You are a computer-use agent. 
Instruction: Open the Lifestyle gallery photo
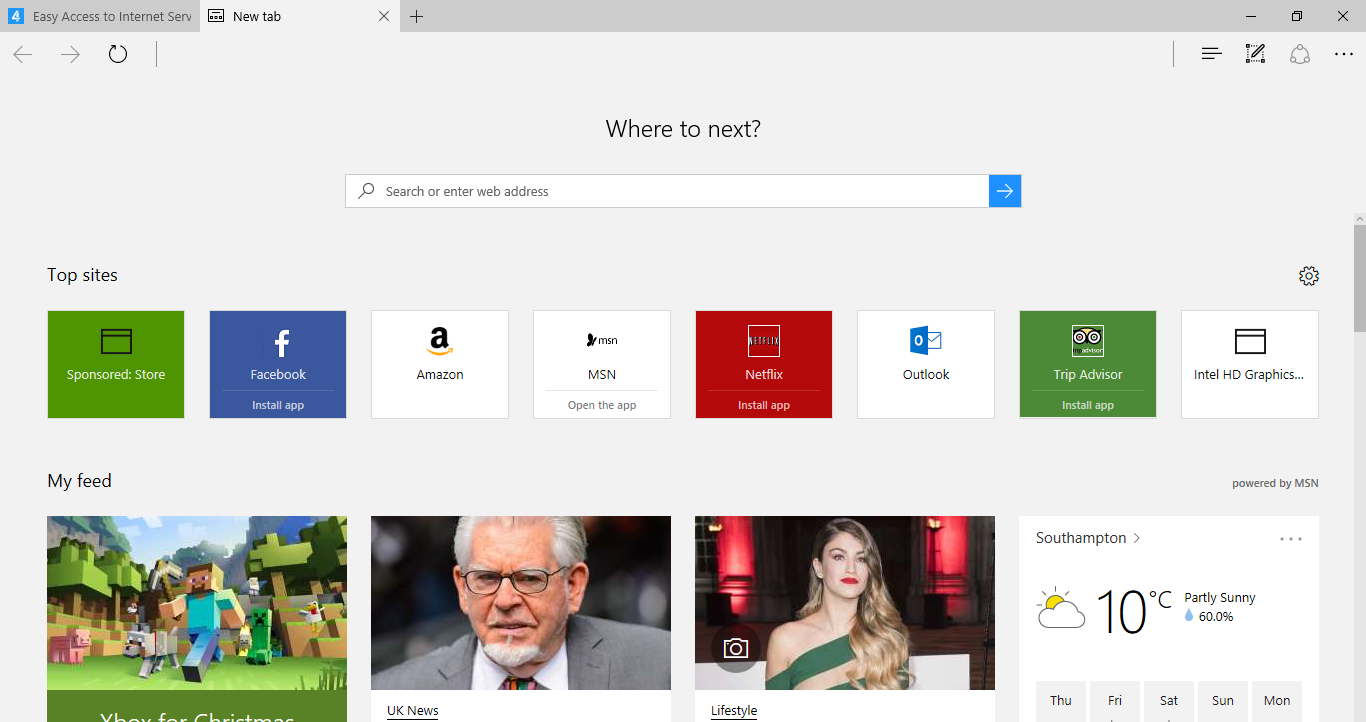click(x=845, y=603)
